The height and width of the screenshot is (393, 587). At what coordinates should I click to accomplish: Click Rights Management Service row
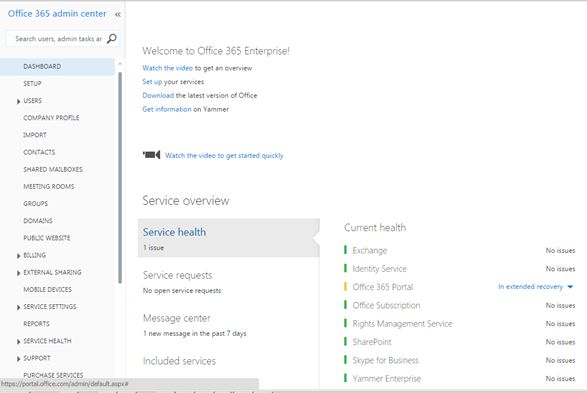[x=460, y=324]
